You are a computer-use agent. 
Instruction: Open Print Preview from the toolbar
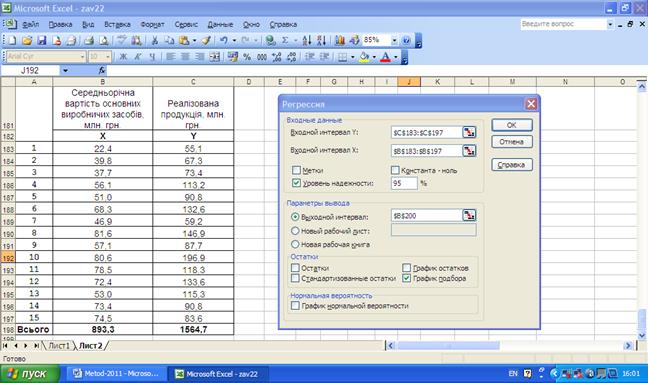104,40
